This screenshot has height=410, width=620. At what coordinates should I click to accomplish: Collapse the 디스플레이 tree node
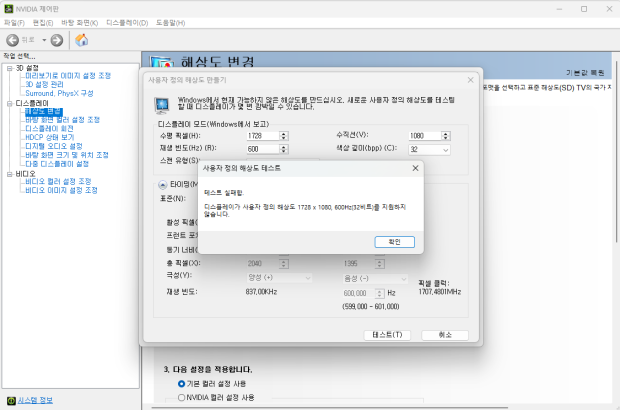9,104
